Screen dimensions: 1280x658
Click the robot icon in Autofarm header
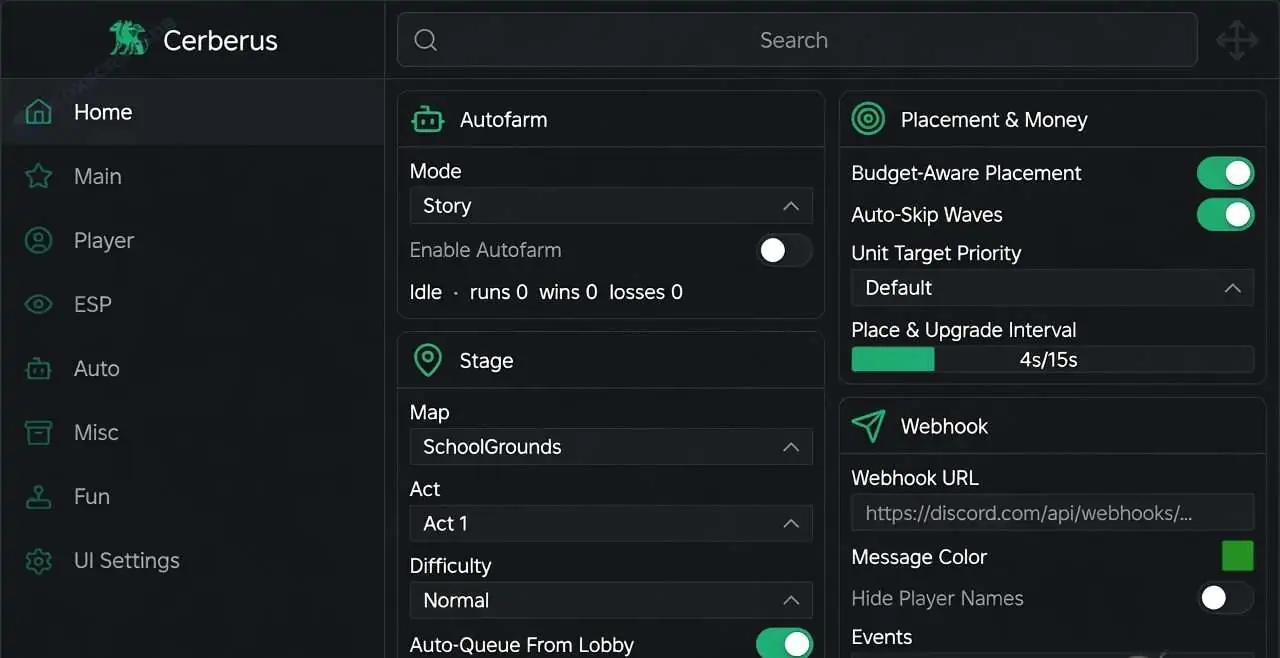(x=428, y=120)
